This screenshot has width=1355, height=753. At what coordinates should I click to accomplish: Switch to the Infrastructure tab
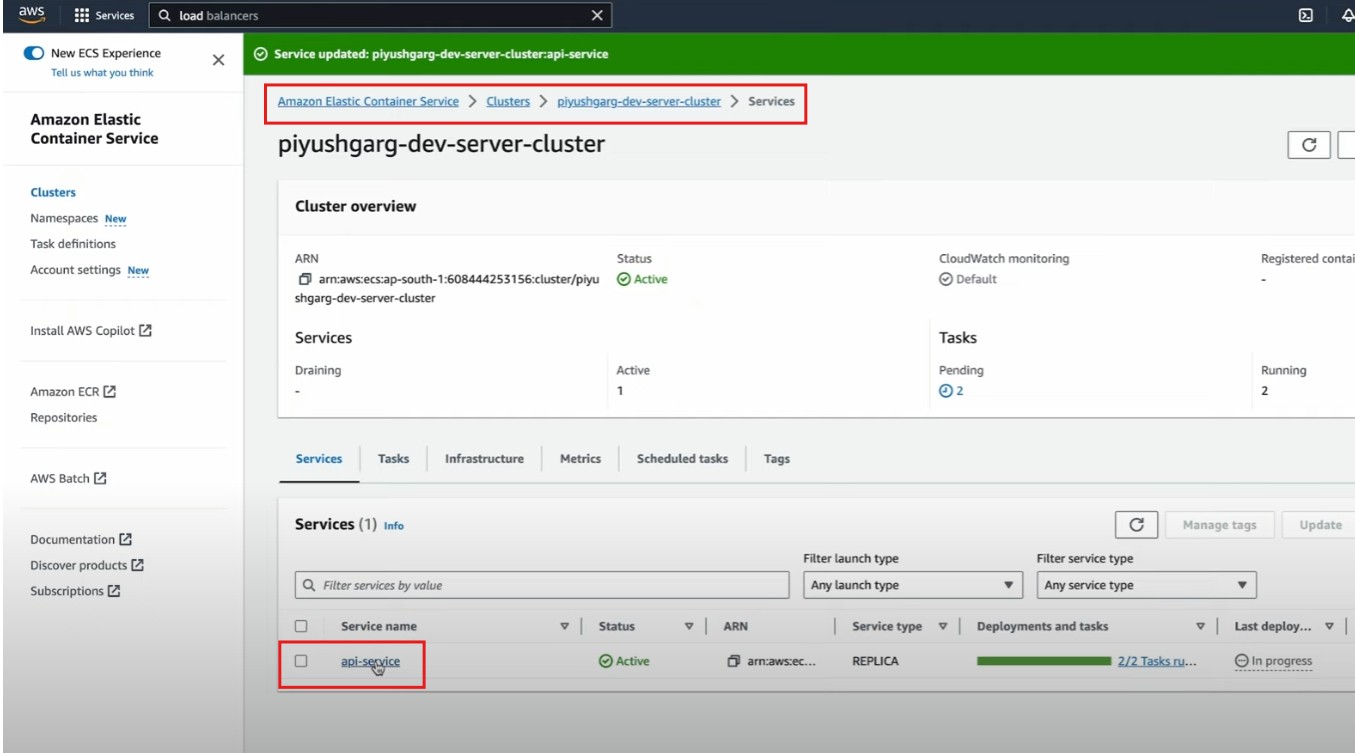(484, 459)
